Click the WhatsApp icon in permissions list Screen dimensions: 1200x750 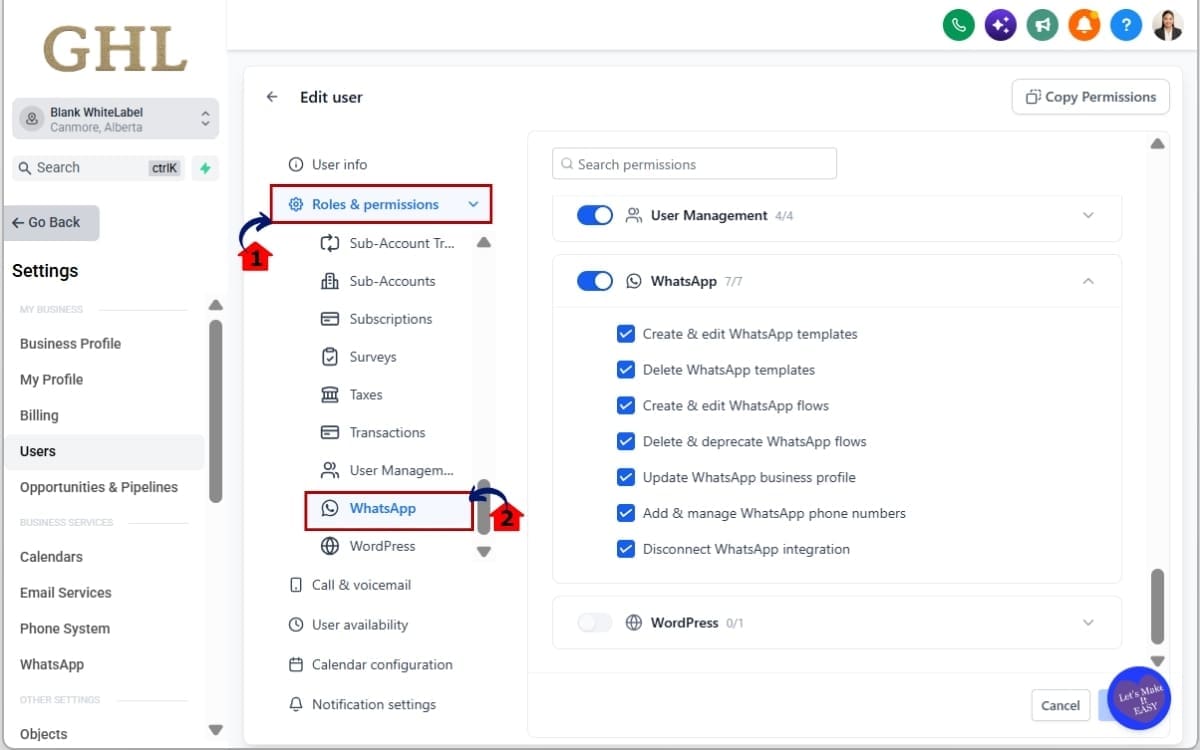tap(330, 508)
